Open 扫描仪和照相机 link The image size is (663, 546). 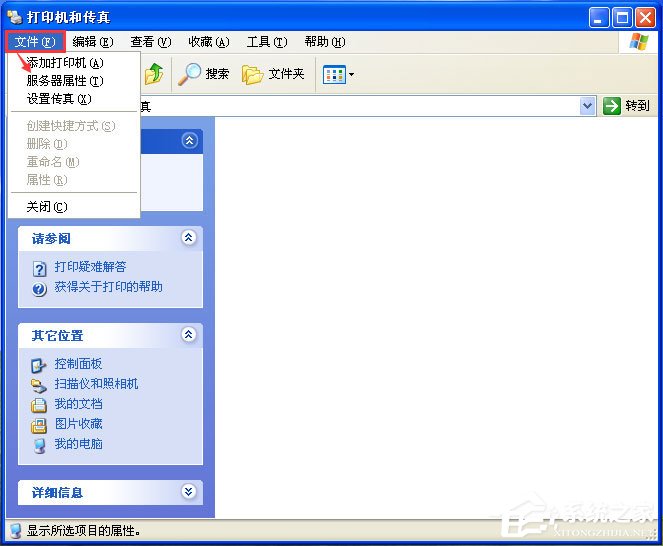(x=96, y=384)
